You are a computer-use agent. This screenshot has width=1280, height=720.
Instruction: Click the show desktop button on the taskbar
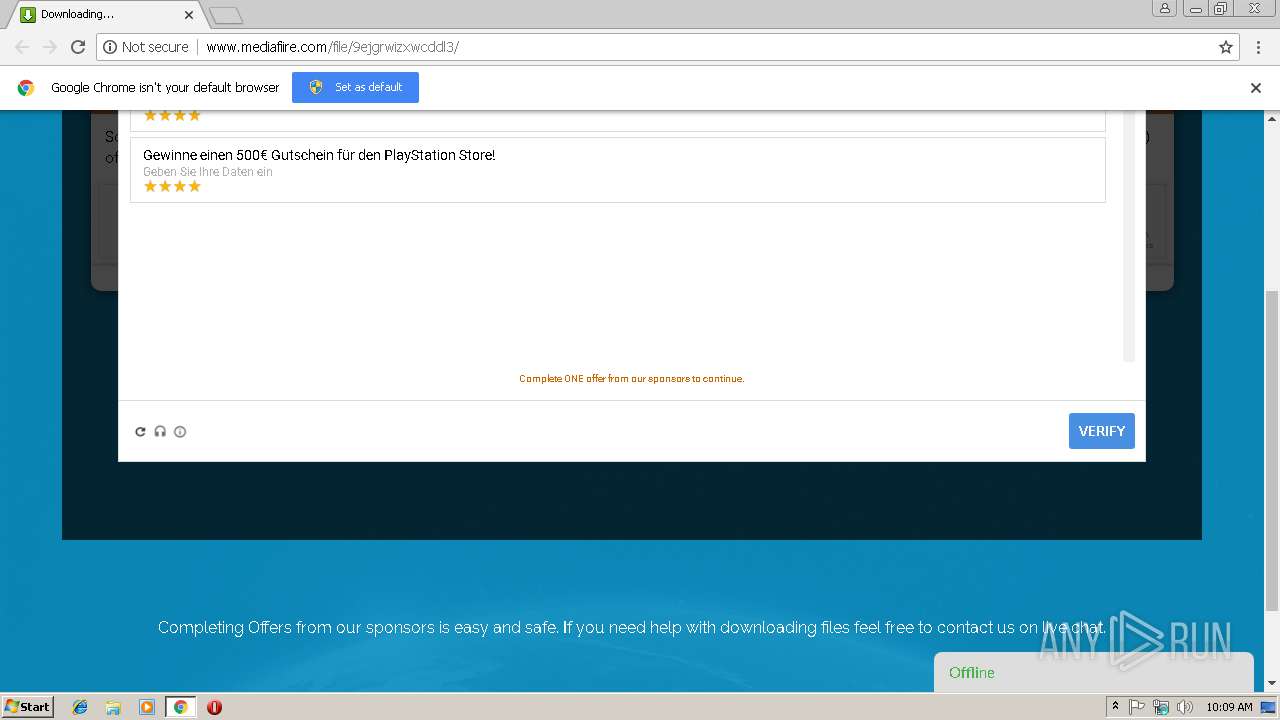pos(1269,707)
